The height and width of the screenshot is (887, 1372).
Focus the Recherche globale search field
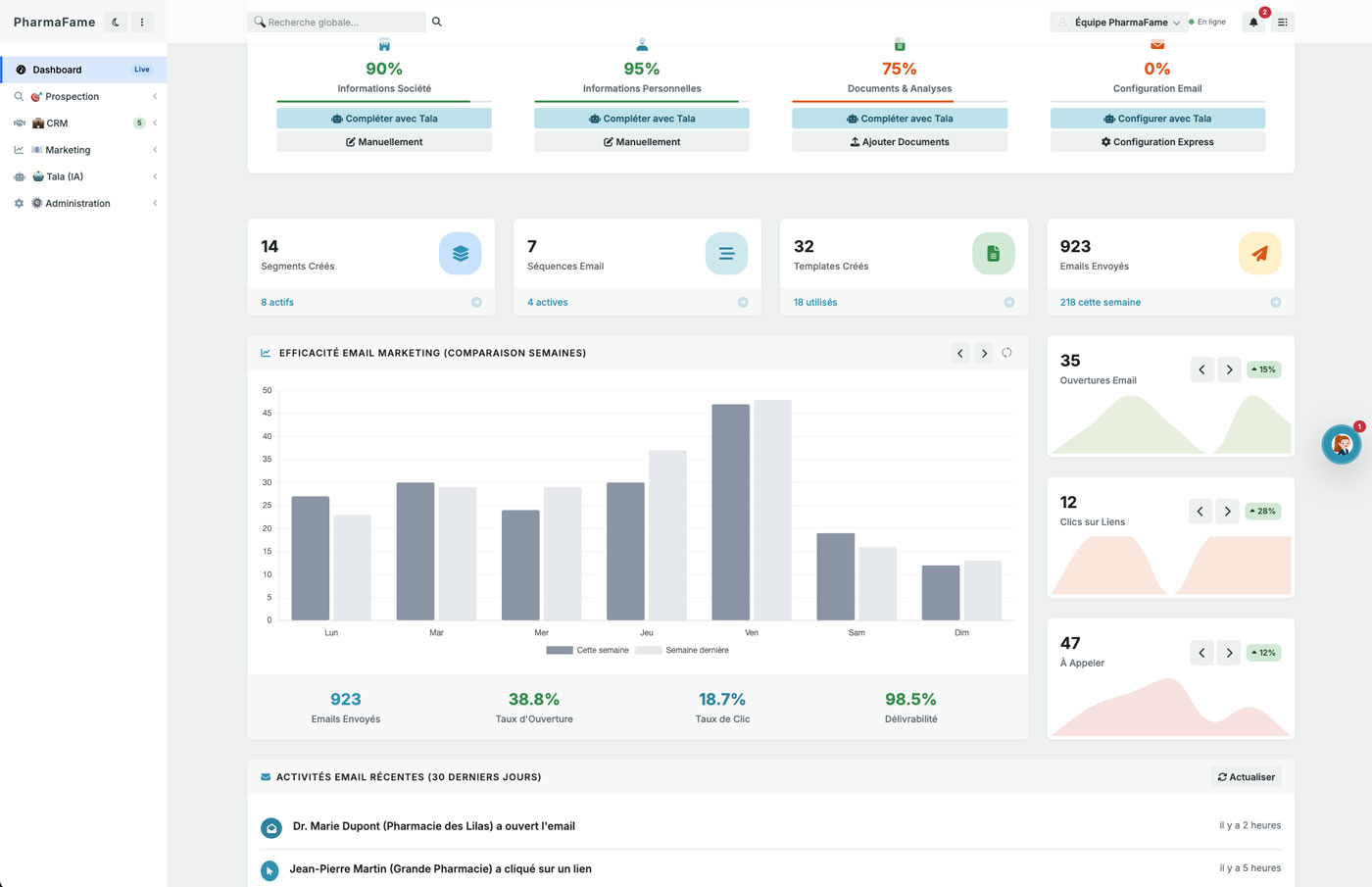point(337,22)
